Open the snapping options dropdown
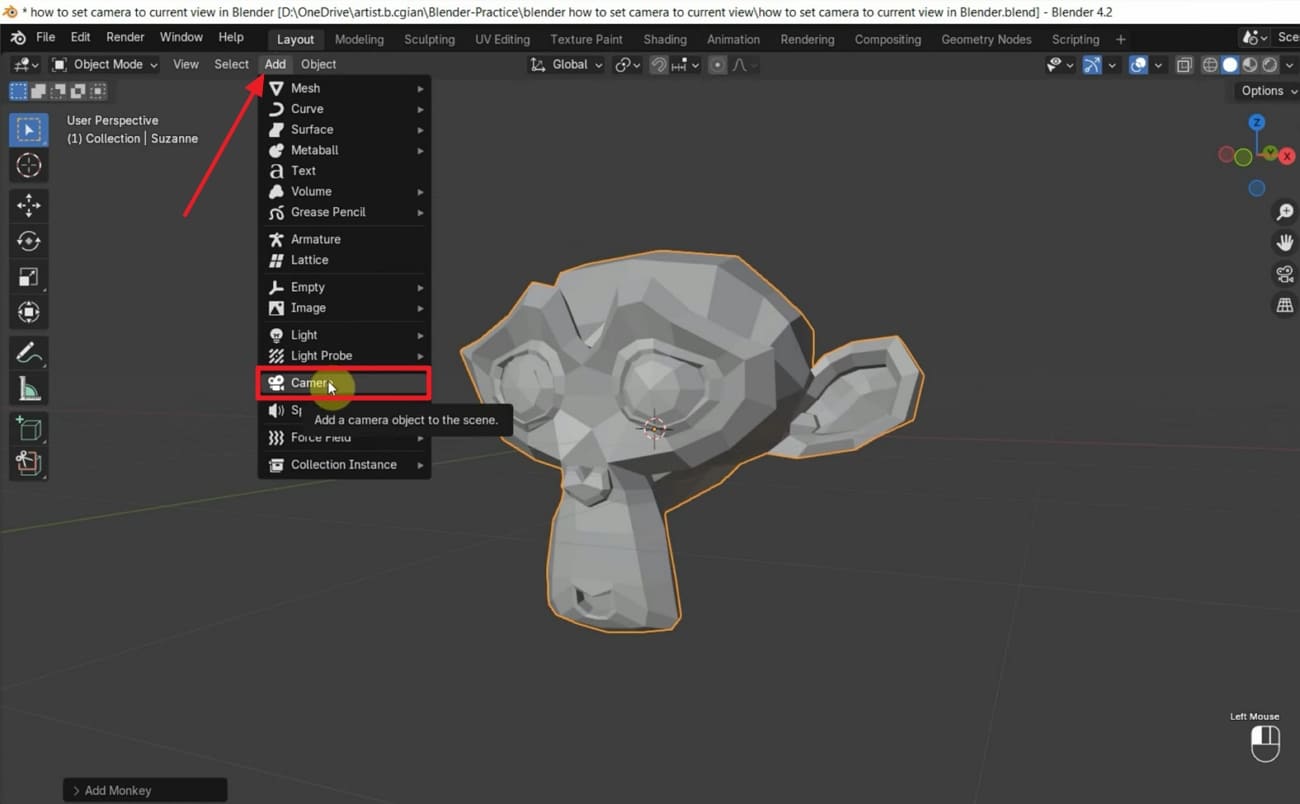The width and height of the screenshot is (1300, 804). (x=685, y=64)
